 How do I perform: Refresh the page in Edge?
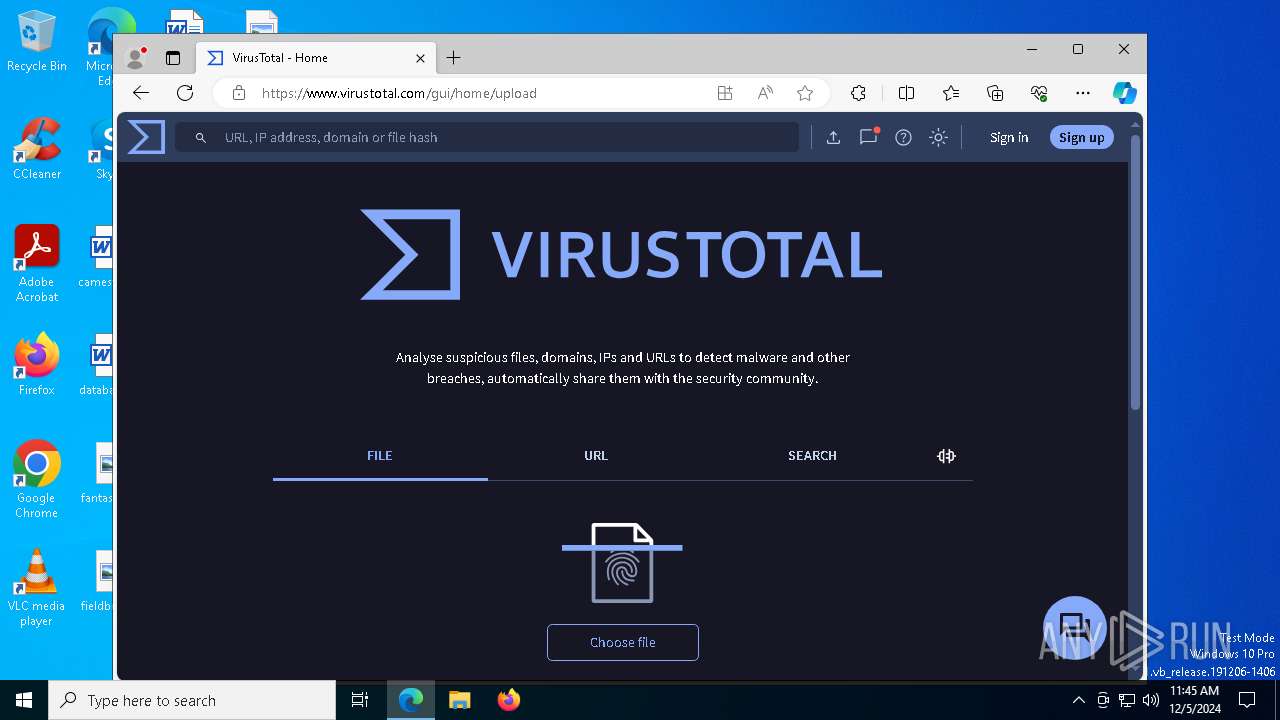[185, 93]
